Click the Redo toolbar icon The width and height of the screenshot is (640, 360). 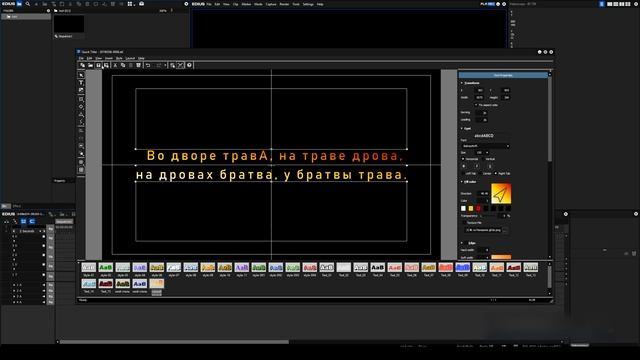159,65
